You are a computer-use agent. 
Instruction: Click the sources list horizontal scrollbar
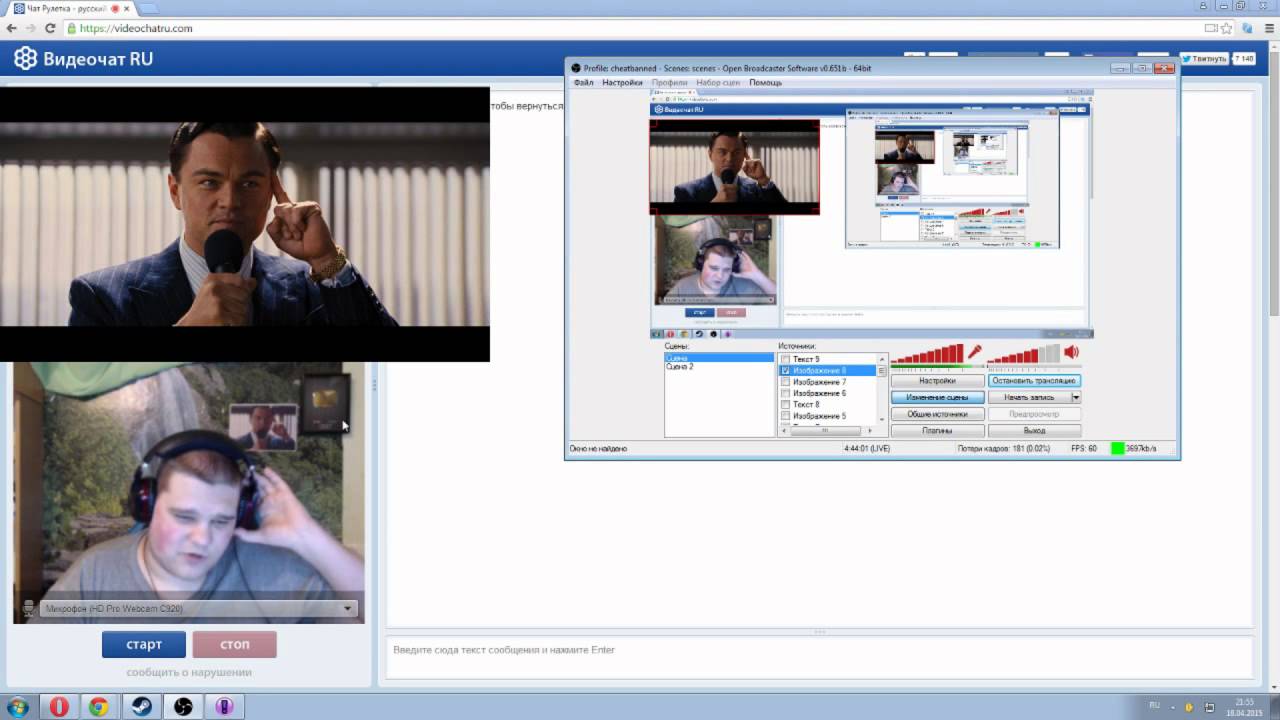[x=827, y=431]
